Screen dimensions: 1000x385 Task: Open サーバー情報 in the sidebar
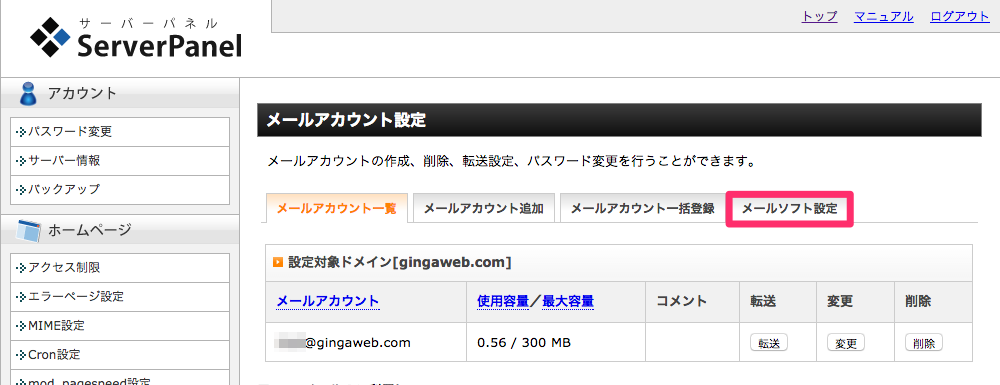(x=120, y=161)
